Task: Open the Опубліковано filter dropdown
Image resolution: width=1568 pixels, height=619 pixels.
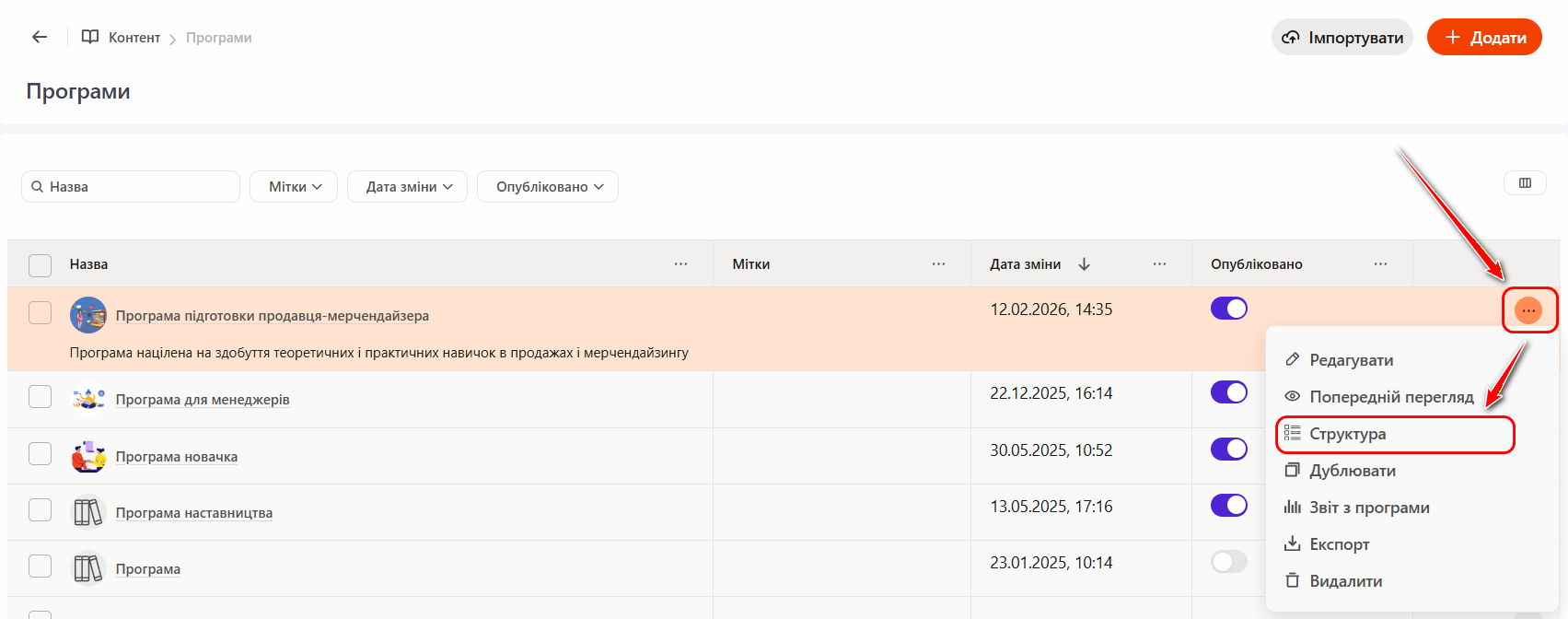Action: (x=548, y=187)
